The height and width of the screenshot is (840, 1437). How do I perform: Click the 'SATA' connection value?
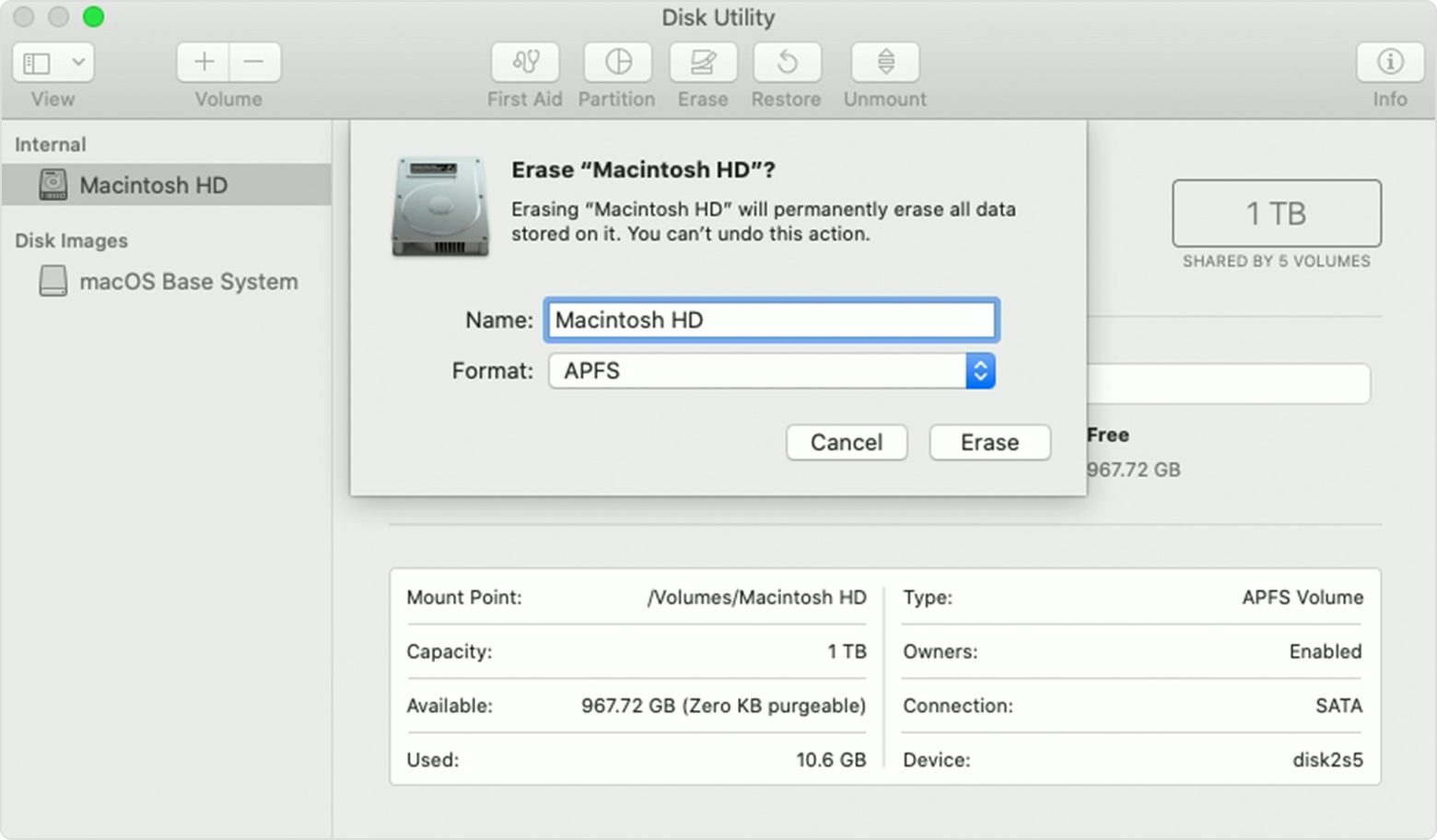(1338, 706)
